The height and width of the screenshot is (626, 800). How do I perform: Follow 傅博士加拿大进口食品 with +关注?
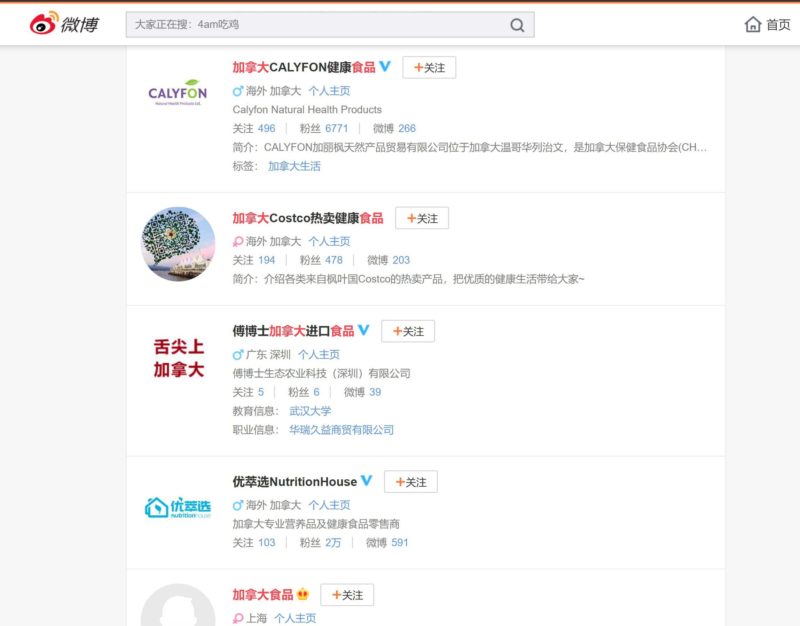408,332
